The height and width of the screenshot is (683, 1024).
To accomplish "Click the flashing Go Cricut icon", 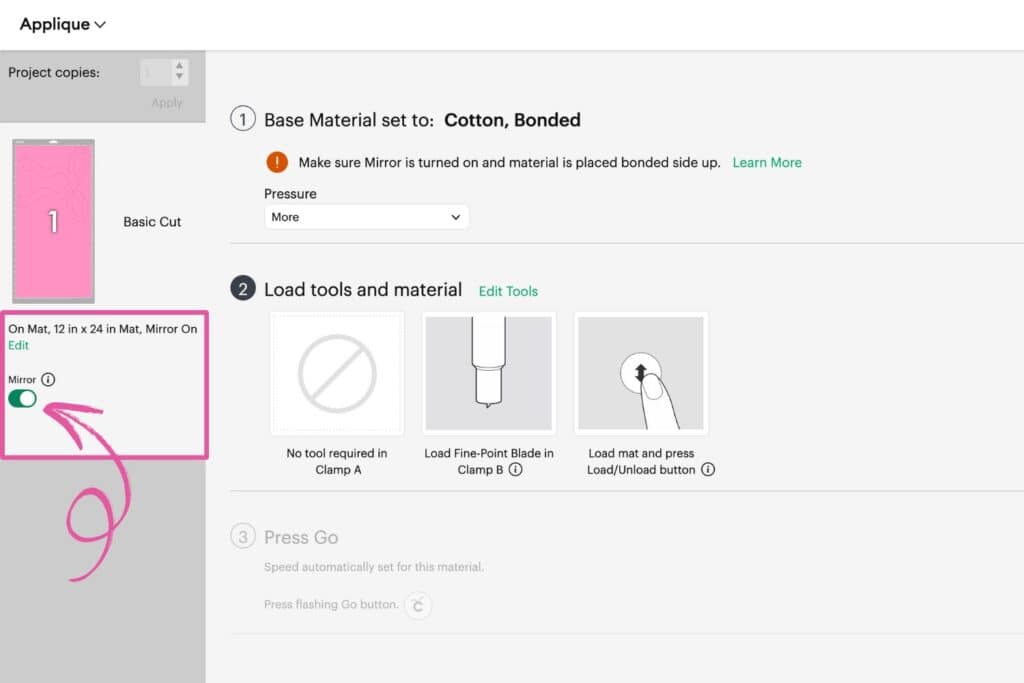I will (x=418, y=605).
